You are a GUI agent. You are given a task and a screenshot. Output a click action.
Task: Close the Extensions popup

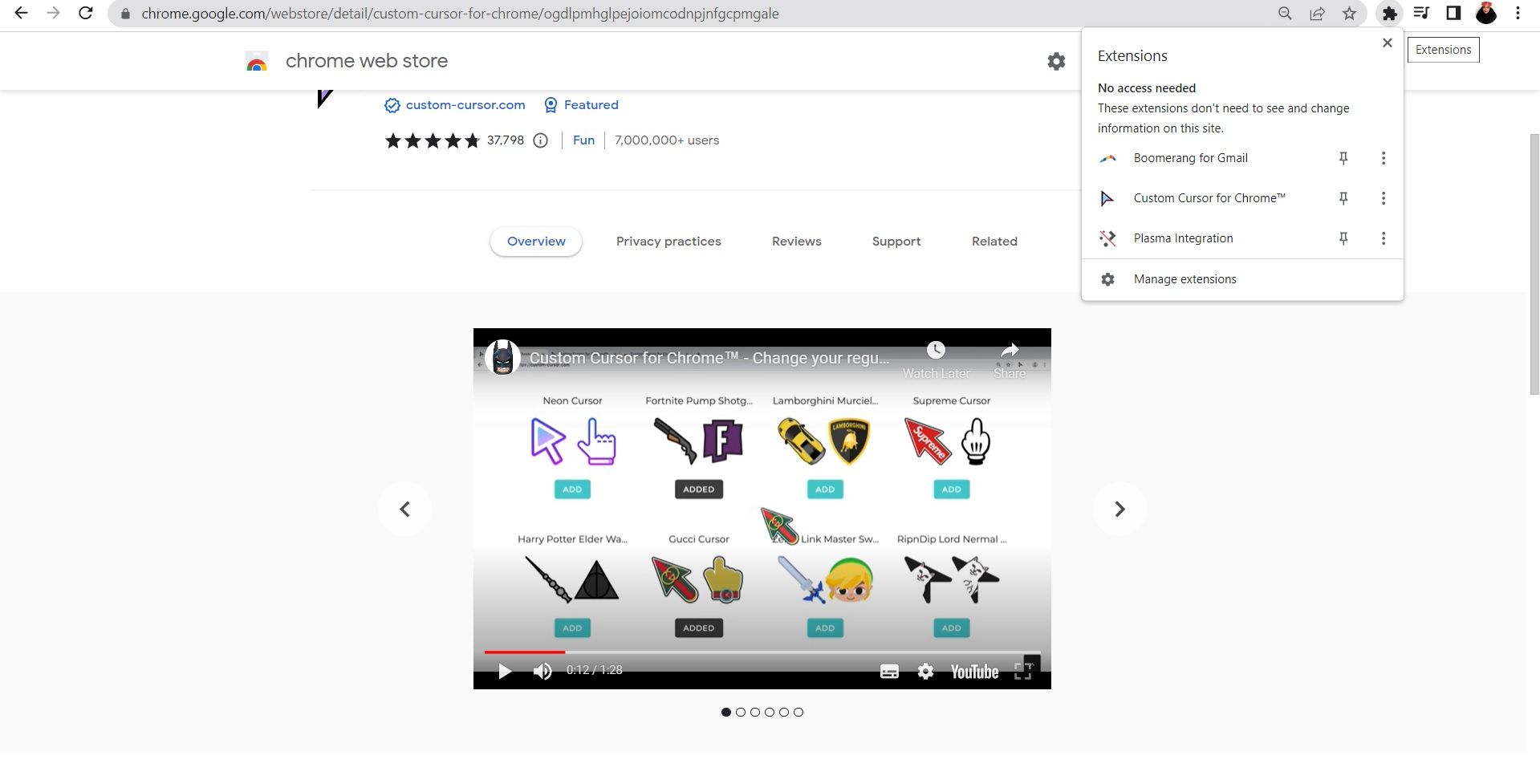1387,43
